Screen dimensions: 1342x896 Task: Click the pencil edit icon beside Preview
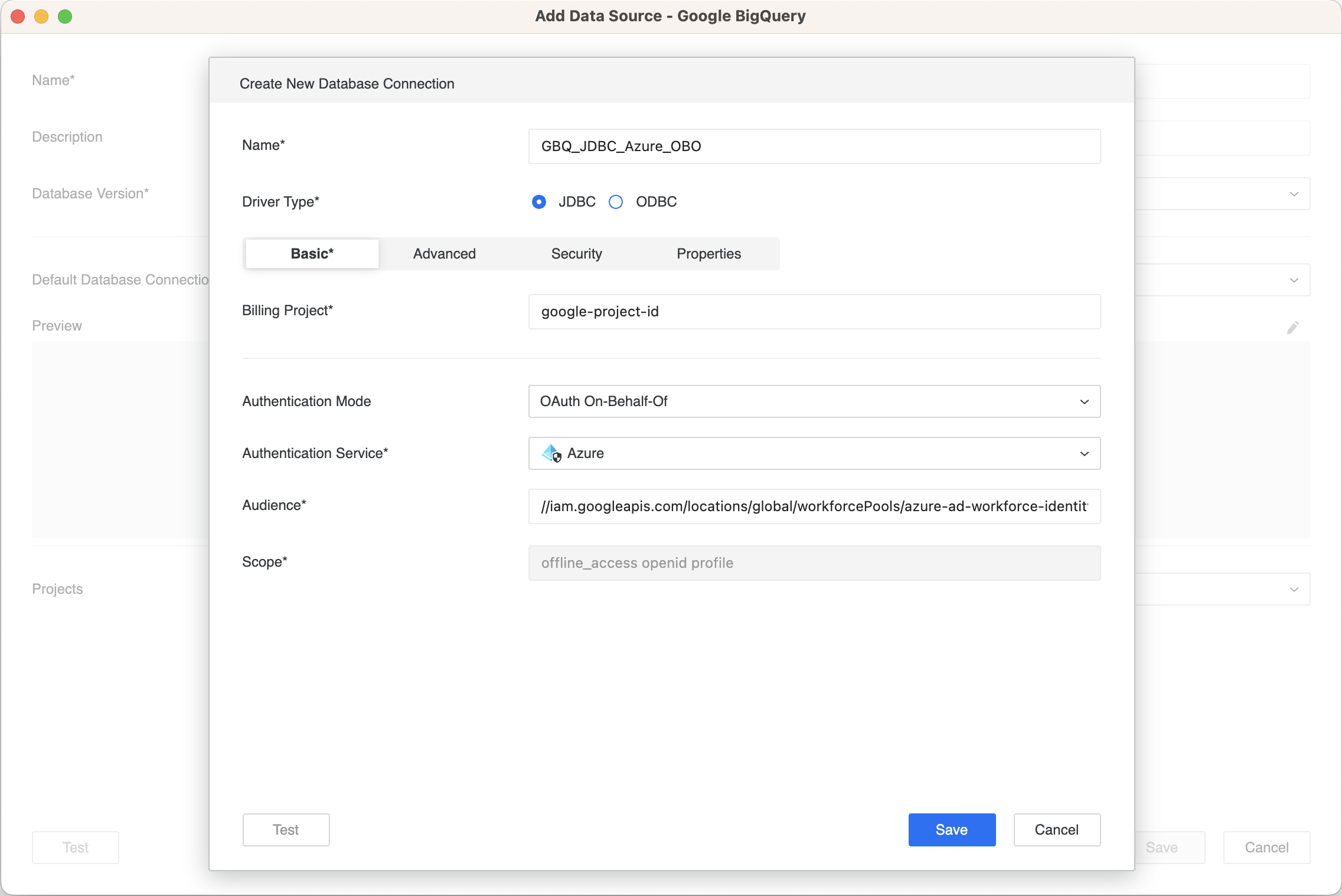(1292, 328)
